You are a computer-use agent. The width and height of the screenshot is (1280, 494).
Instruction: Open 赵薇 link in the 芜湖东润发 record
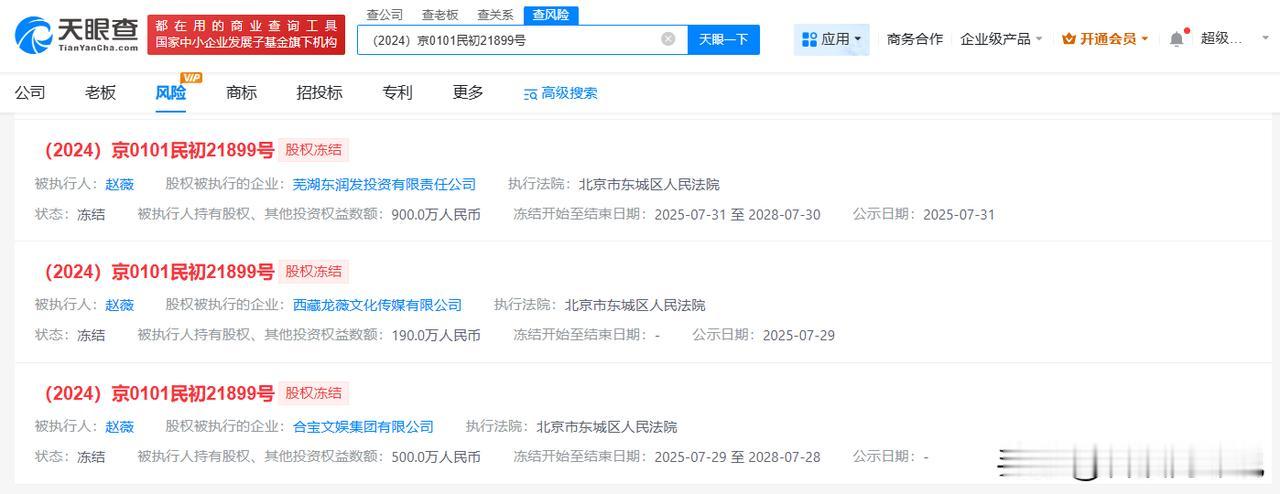(119, 185)
